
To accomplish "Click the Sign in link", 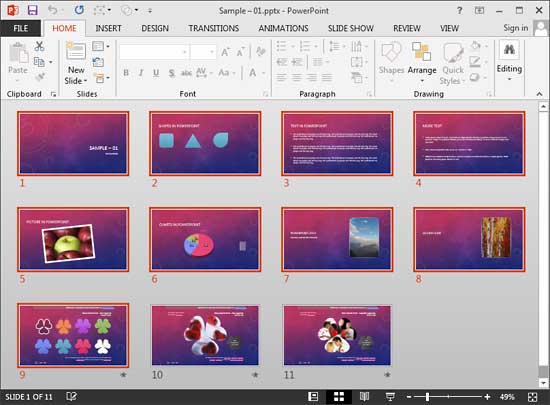I will coord(516,28).
